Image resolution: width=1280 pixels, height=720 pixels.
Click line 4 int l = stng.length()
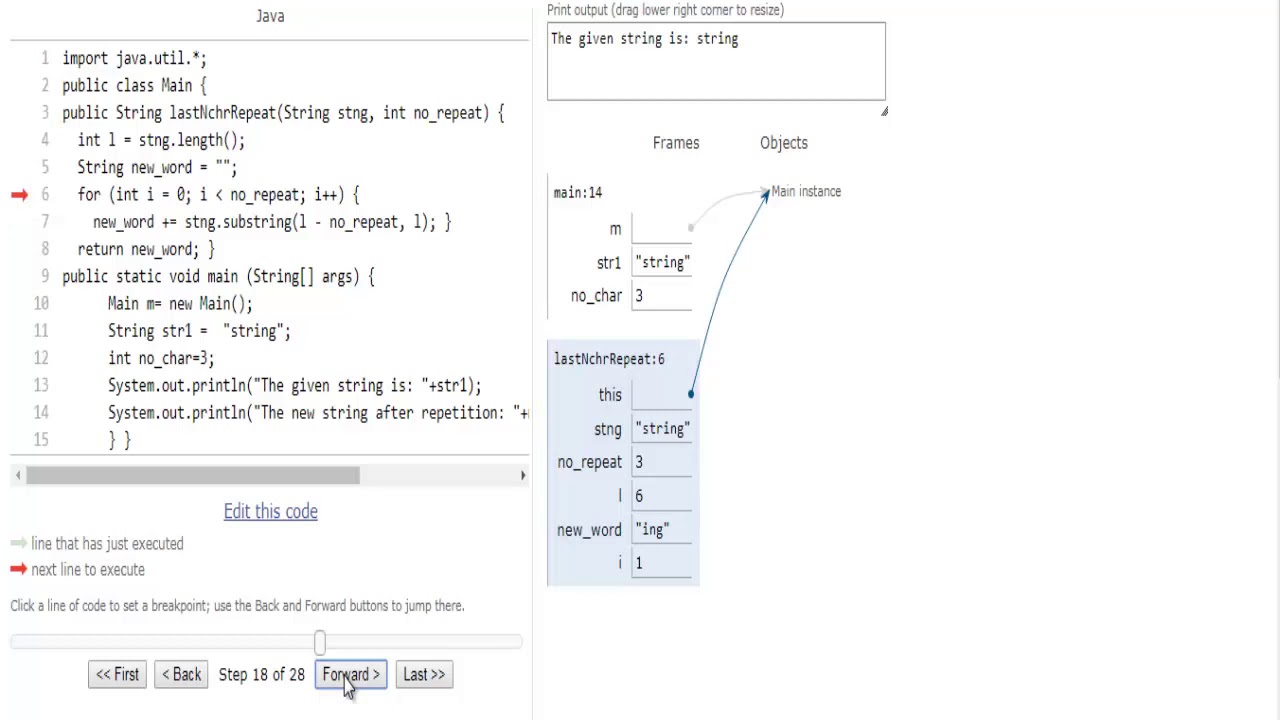click(x=161, y=140)
